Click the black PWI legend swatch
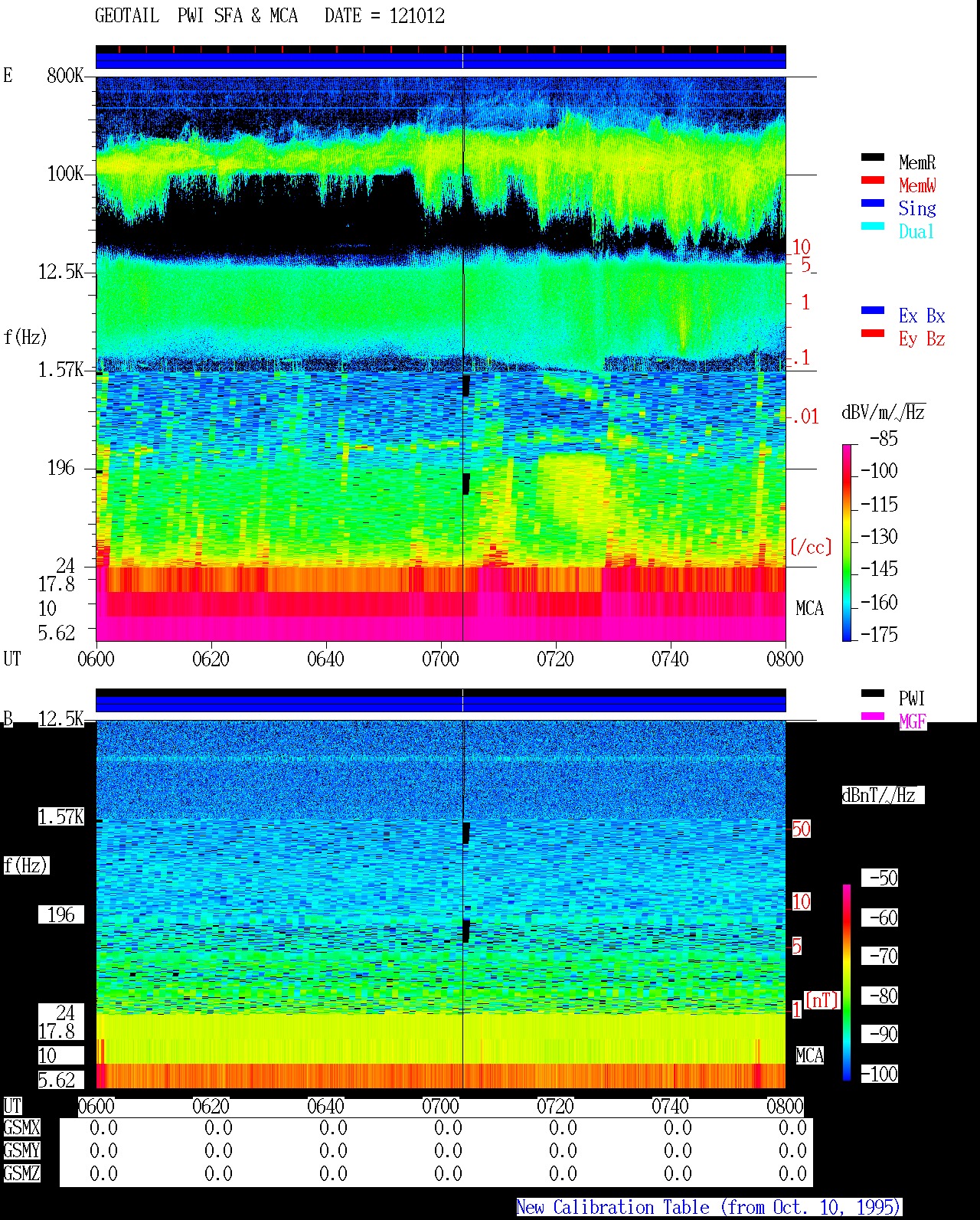The image size is (980, 1220). 873,694
